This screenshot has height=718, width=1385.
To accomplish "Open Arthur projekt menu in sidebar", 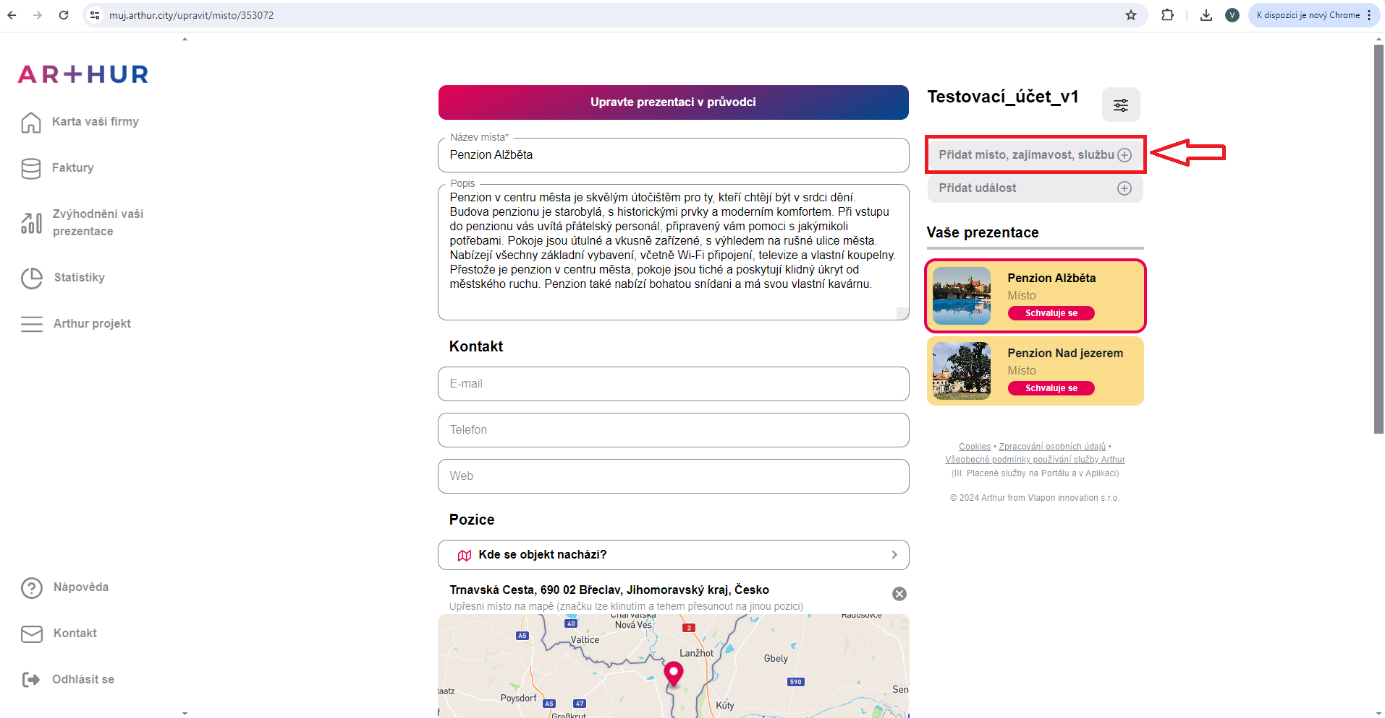I will (91, 324).
